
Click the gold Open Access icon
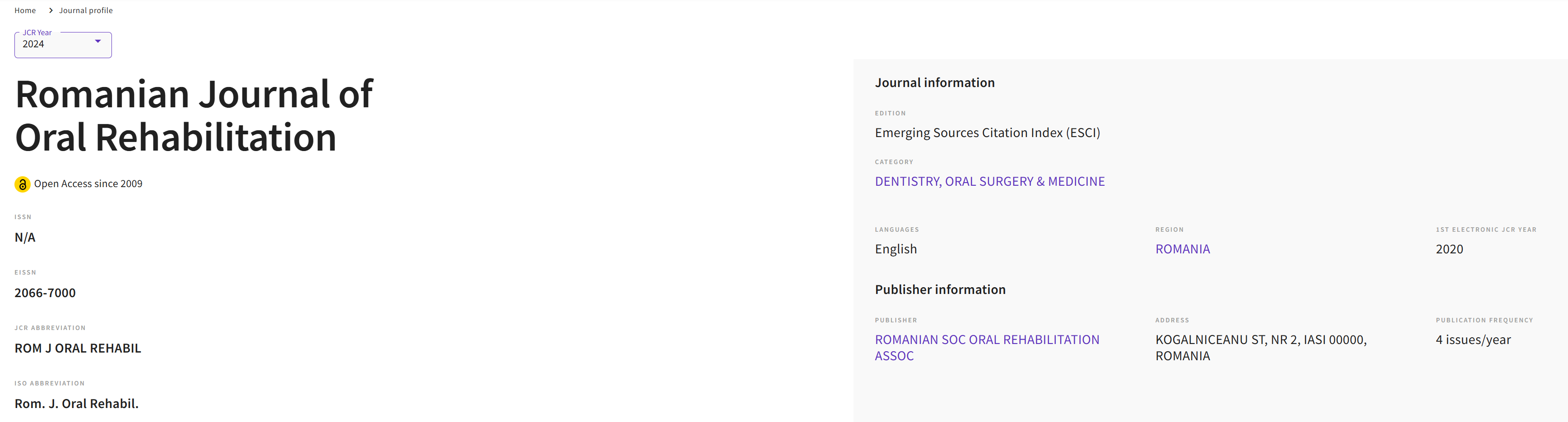tap(23, 184)
